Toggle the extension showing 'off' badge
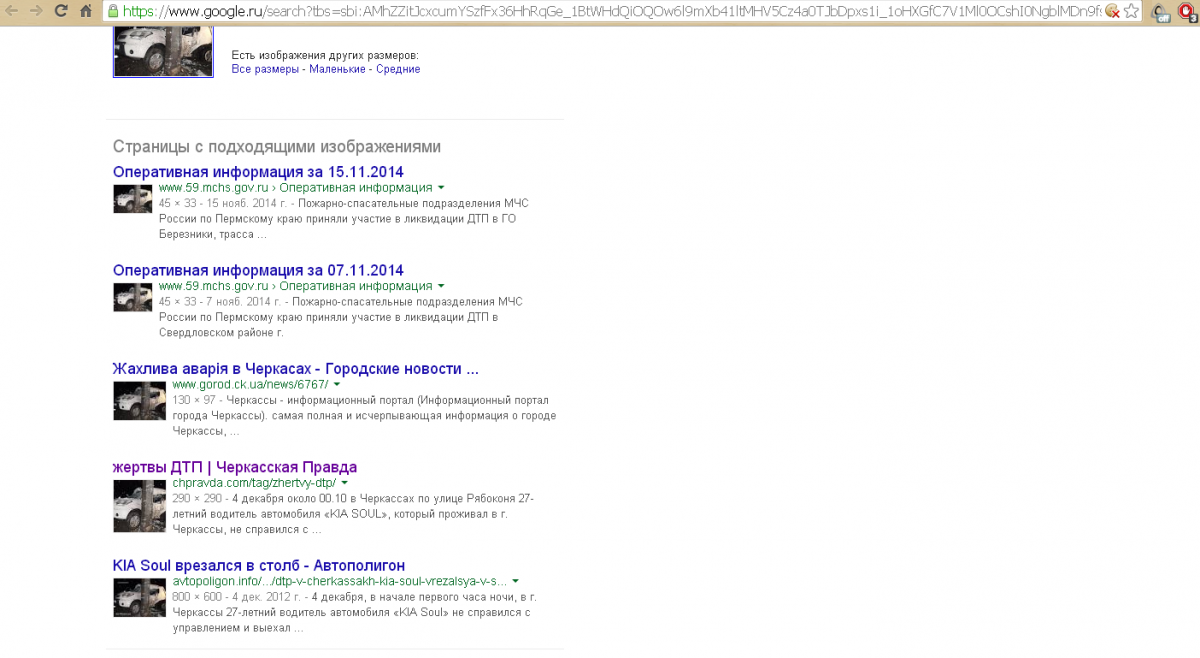 coord(1160,12)
